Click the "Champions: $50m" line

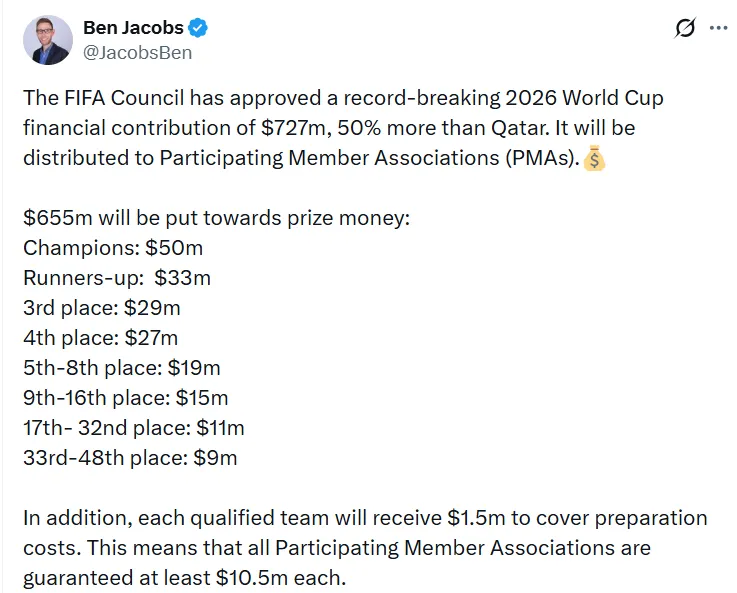(113, 248)
